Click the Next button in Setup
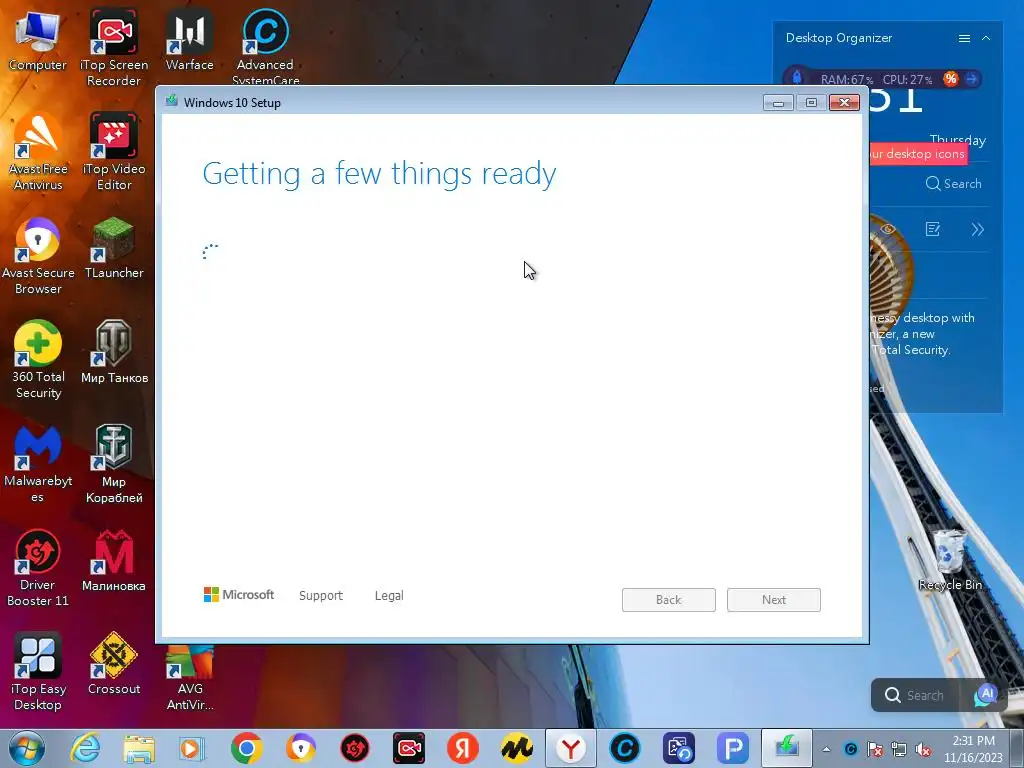 pos(774,600)
